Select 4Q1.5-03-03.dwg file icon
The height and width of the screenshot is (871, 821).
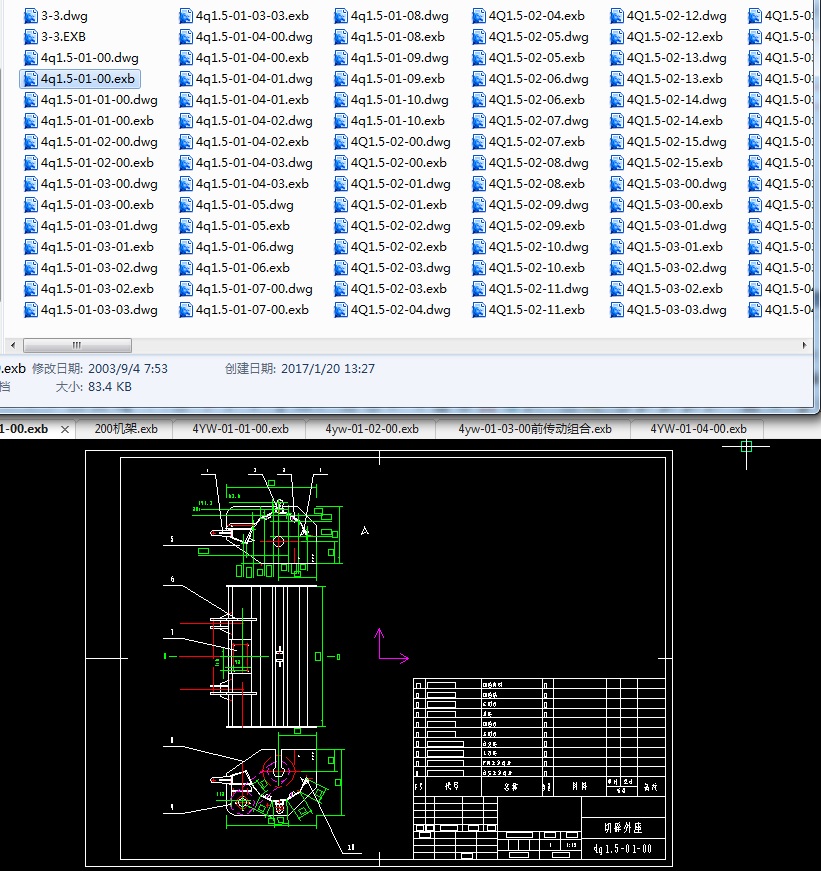tap(616, 310)
